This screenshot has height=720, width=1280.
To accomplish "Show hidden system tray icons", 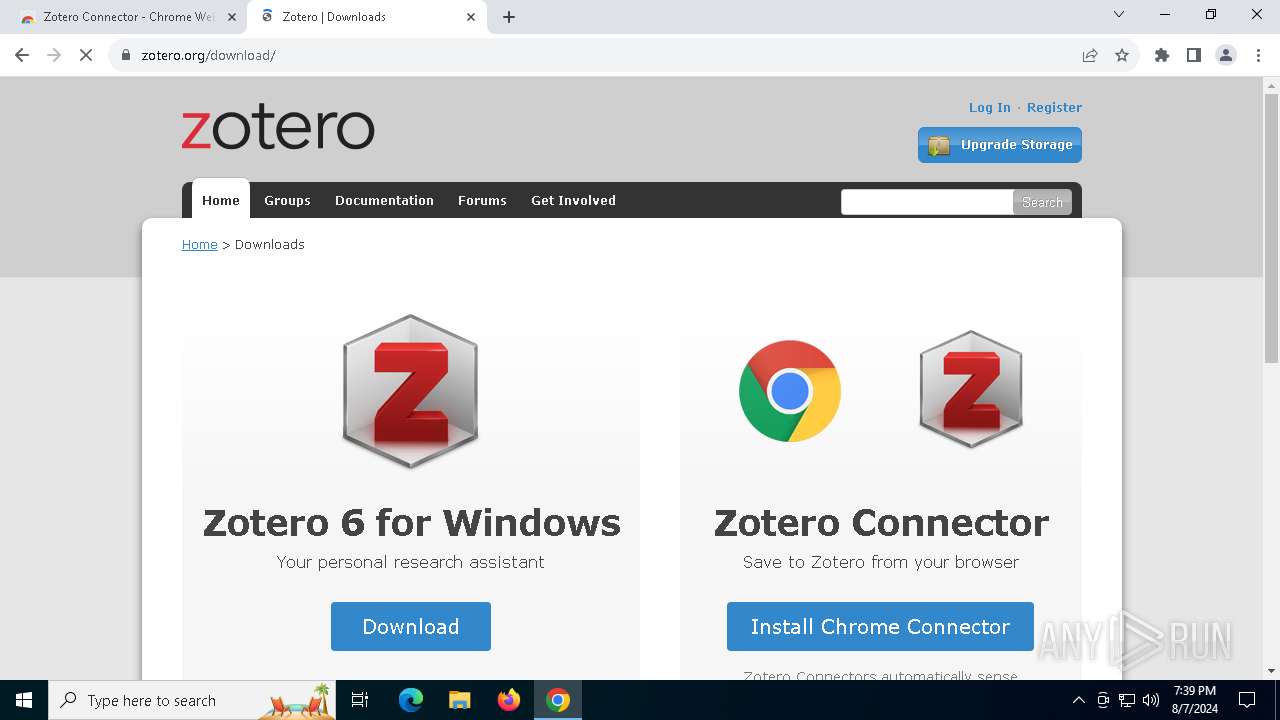I will (x=1078, y=700).
